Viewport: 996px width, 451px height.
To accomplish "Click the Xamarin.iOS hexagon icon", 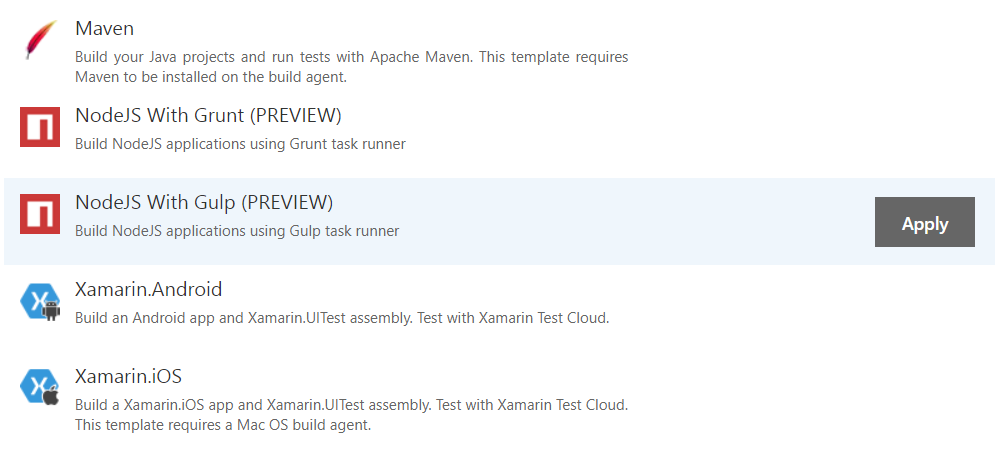I will [x=40, y=388].
